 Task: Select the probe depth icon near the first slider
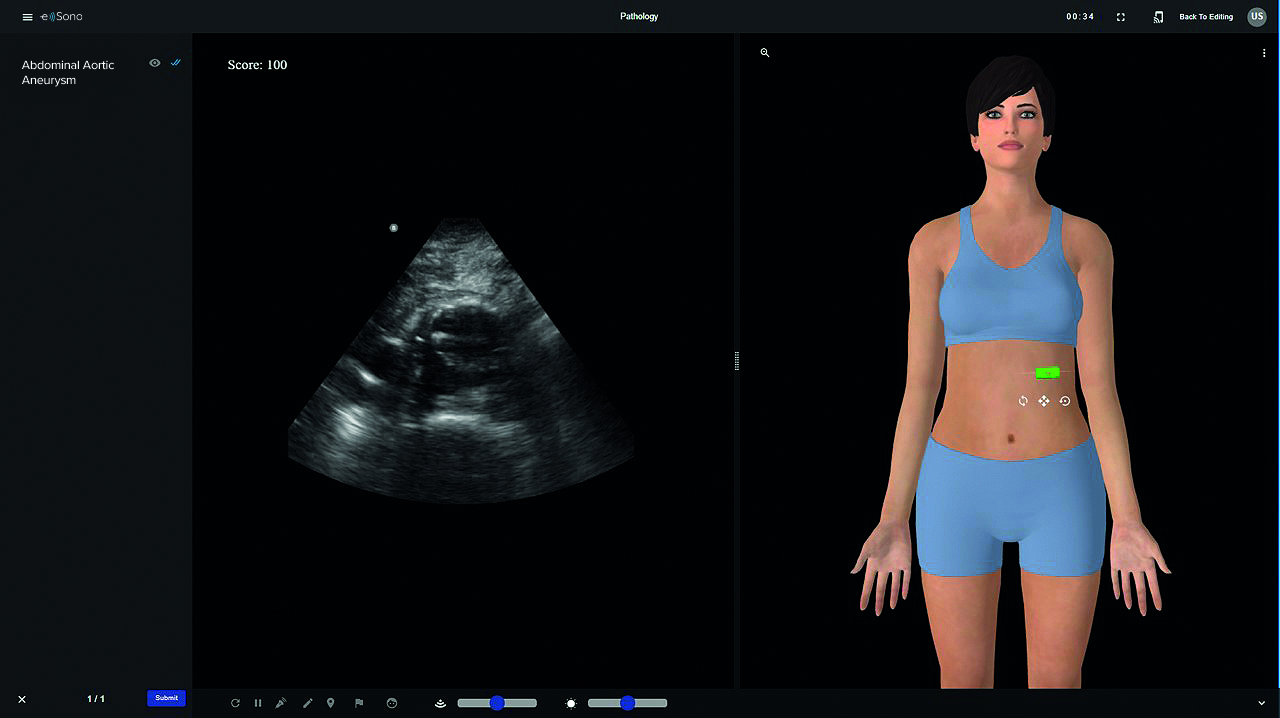pyautogui.click(x=440, y=703)
